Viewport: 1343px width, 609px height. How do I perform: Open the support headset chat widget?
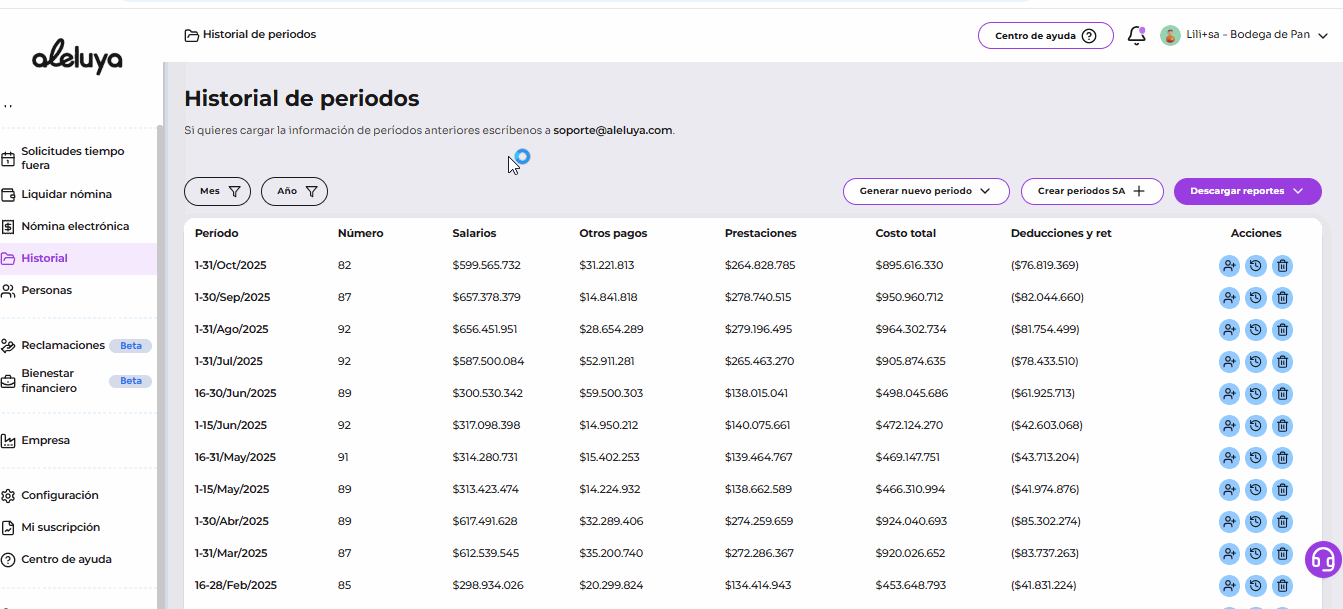[x=1323, y=559]
